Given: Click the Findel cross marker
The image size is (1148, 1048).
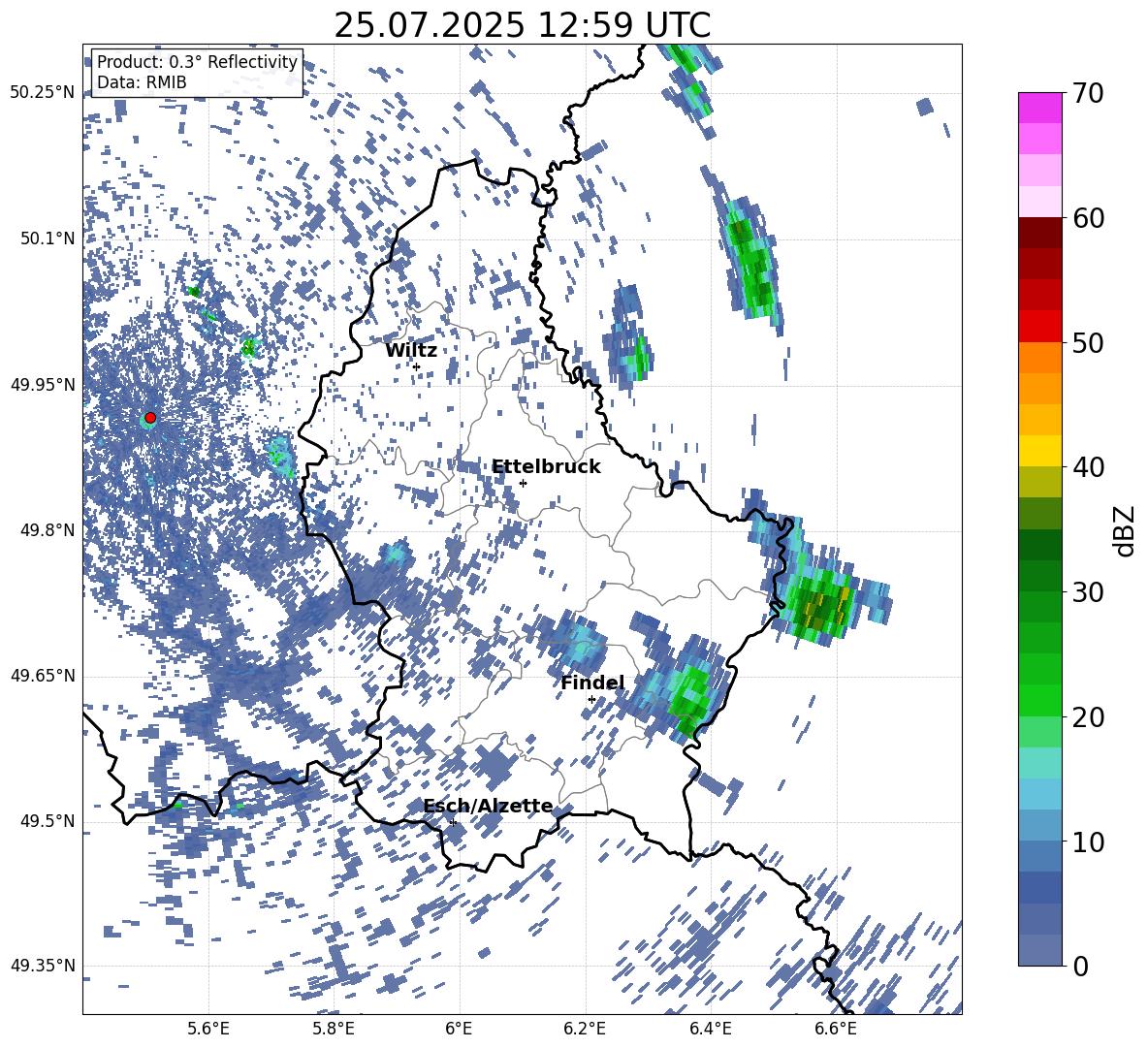Looking at the screenshot, I should click(591, 700).
